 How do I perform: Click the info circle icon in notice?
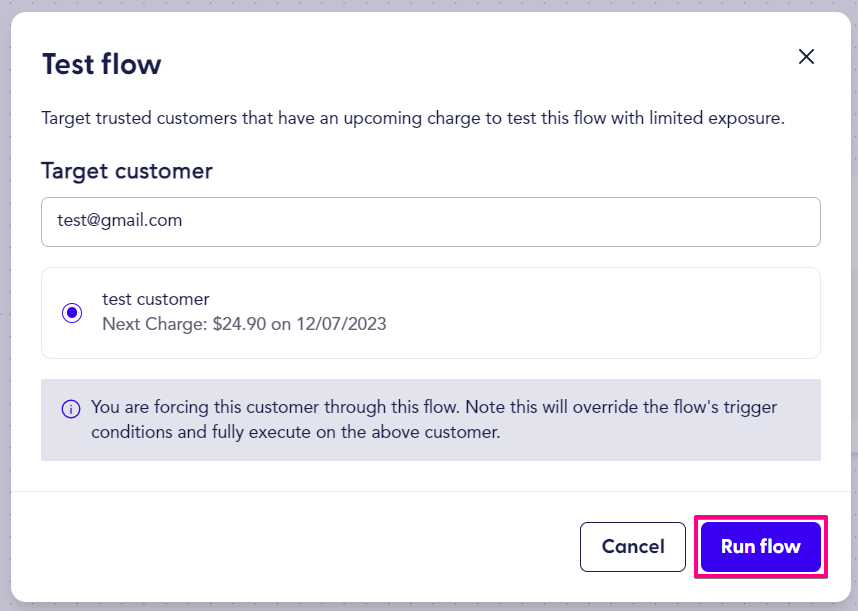71,409
